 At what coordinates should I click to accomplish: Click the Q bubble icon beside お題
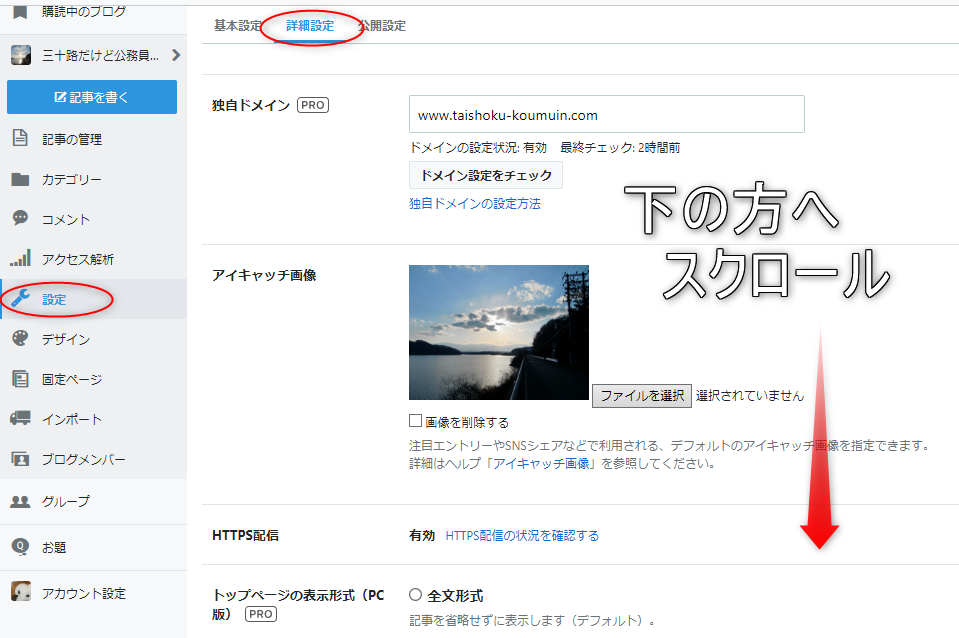(x=20, y=546)
